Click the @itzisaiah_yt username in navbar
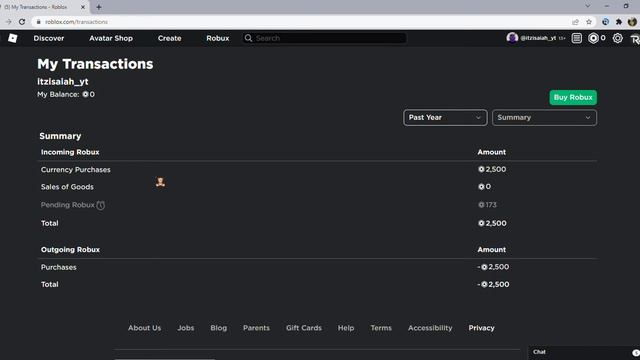640x360 pixels. pos(538,38)
